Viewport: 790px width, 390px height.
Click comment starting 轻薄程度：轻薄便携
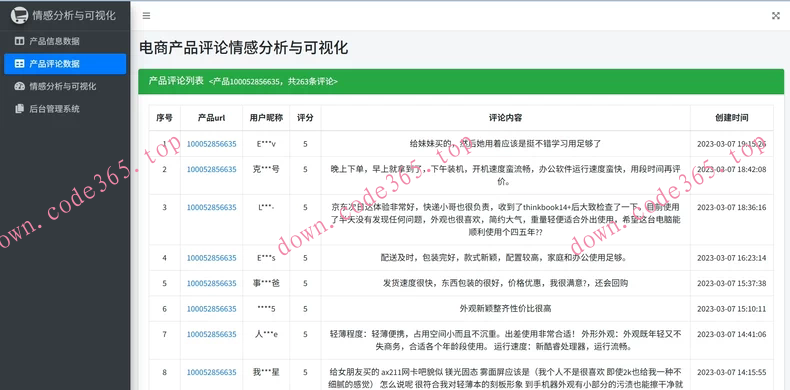(x=505, y=341)
